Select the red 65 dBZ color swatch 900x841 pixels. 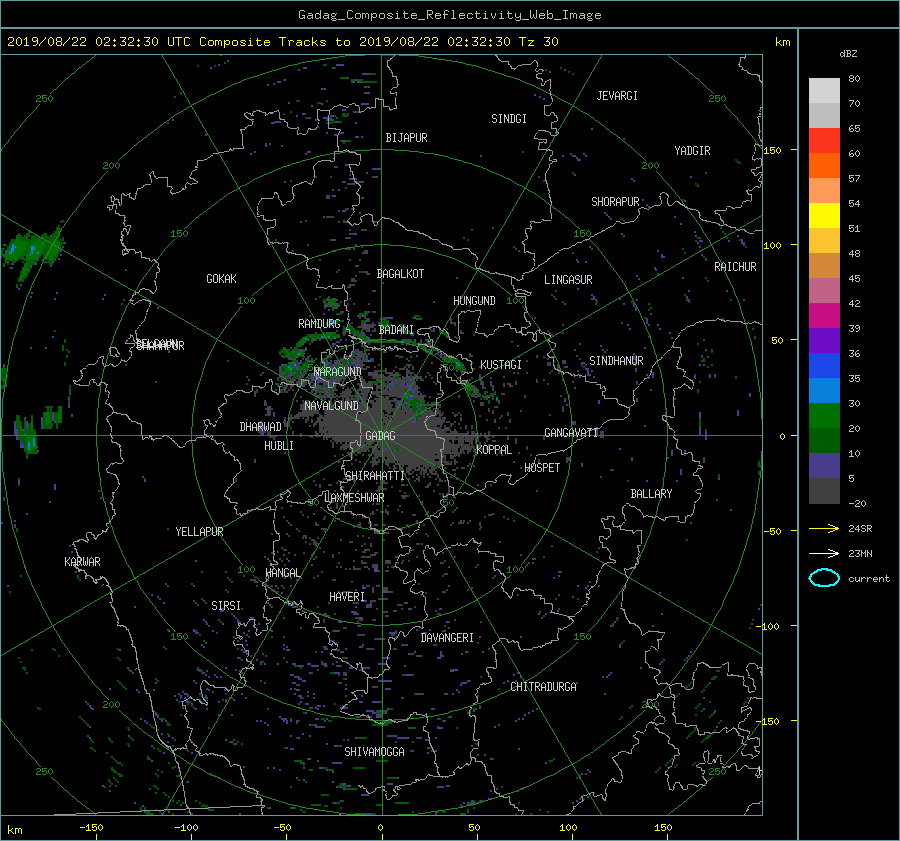824,140
